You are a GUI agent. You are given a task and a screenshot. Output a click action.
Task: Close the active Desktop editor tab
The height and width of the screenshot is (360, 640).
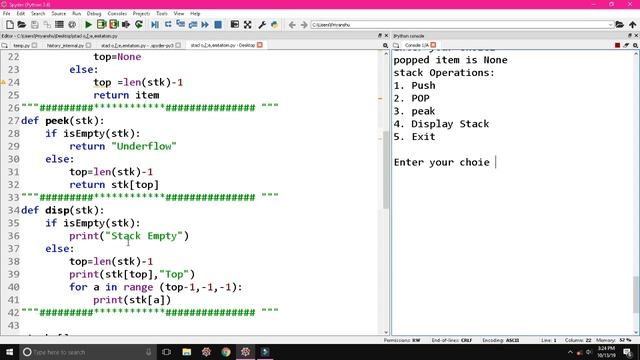tap(260, 45)
